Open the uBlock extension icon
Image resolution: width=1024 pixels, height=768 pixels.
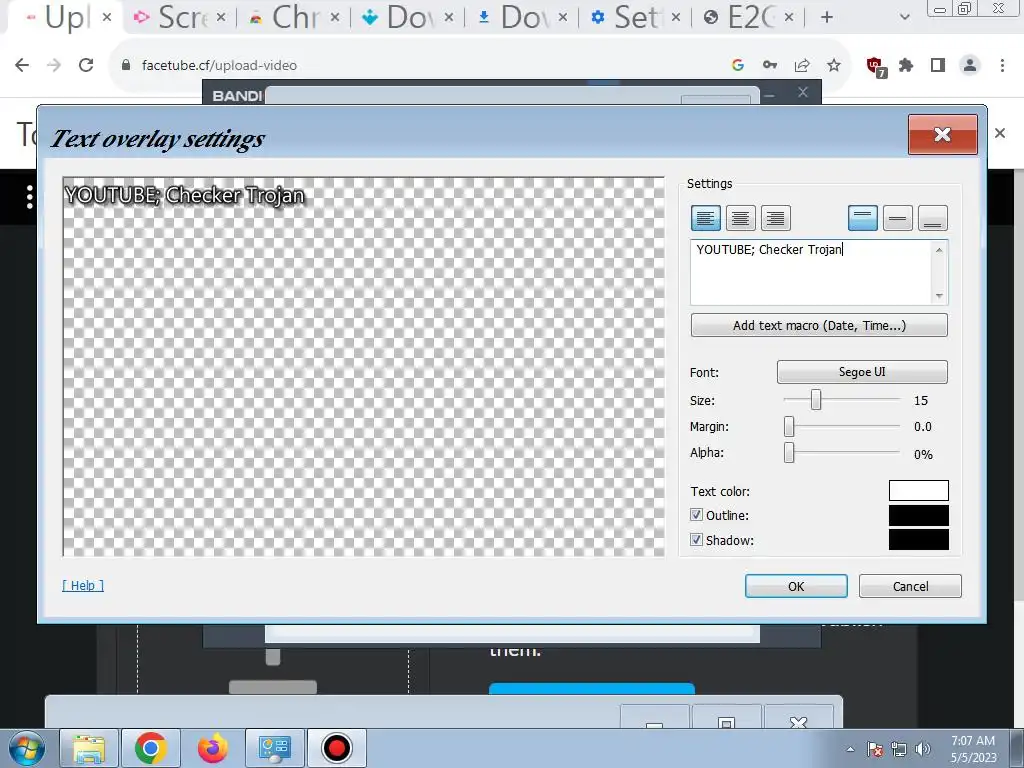875,66
